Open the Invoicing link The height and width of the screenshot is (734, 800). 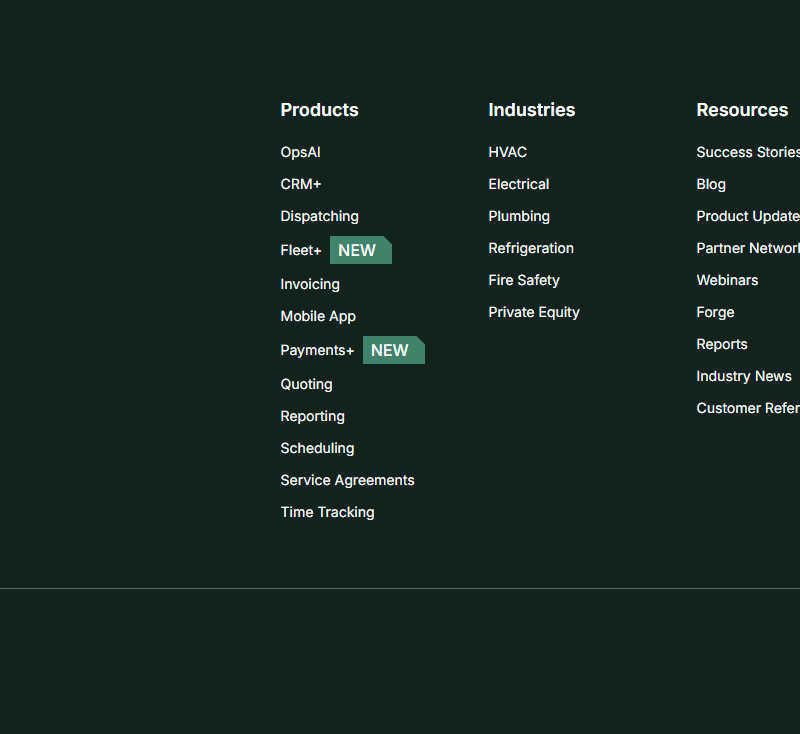pyautogui.click(x=310, y=284)
